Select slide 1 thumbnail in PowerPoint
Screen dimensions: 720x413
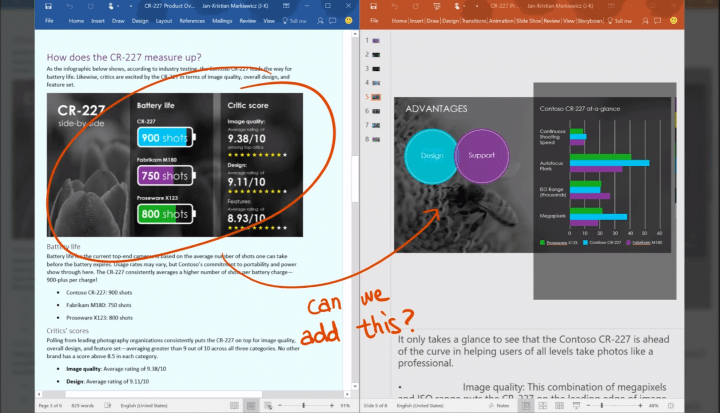coord(376,40)
